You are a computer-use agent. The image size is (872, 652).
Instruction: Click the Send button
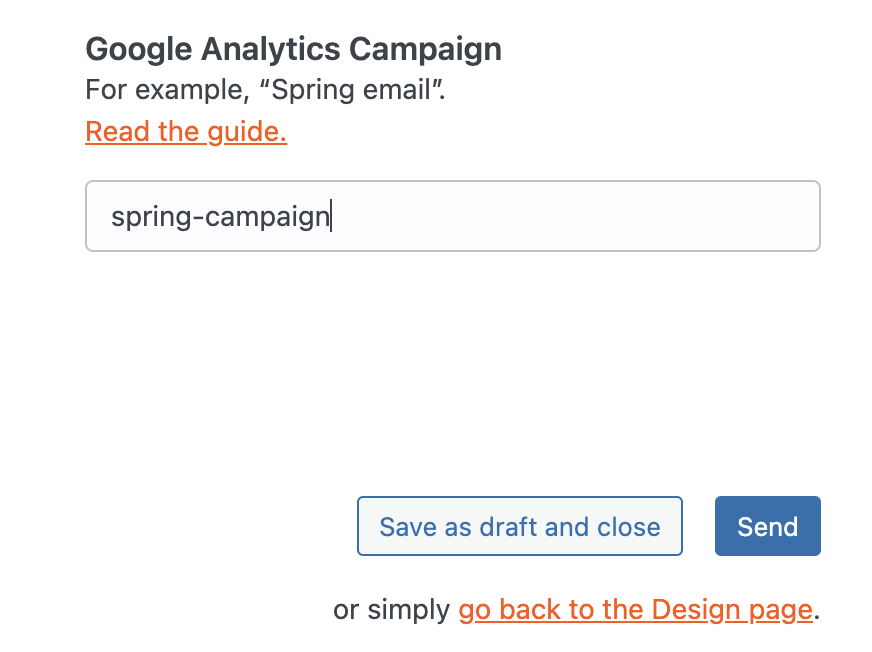point(767,526)
